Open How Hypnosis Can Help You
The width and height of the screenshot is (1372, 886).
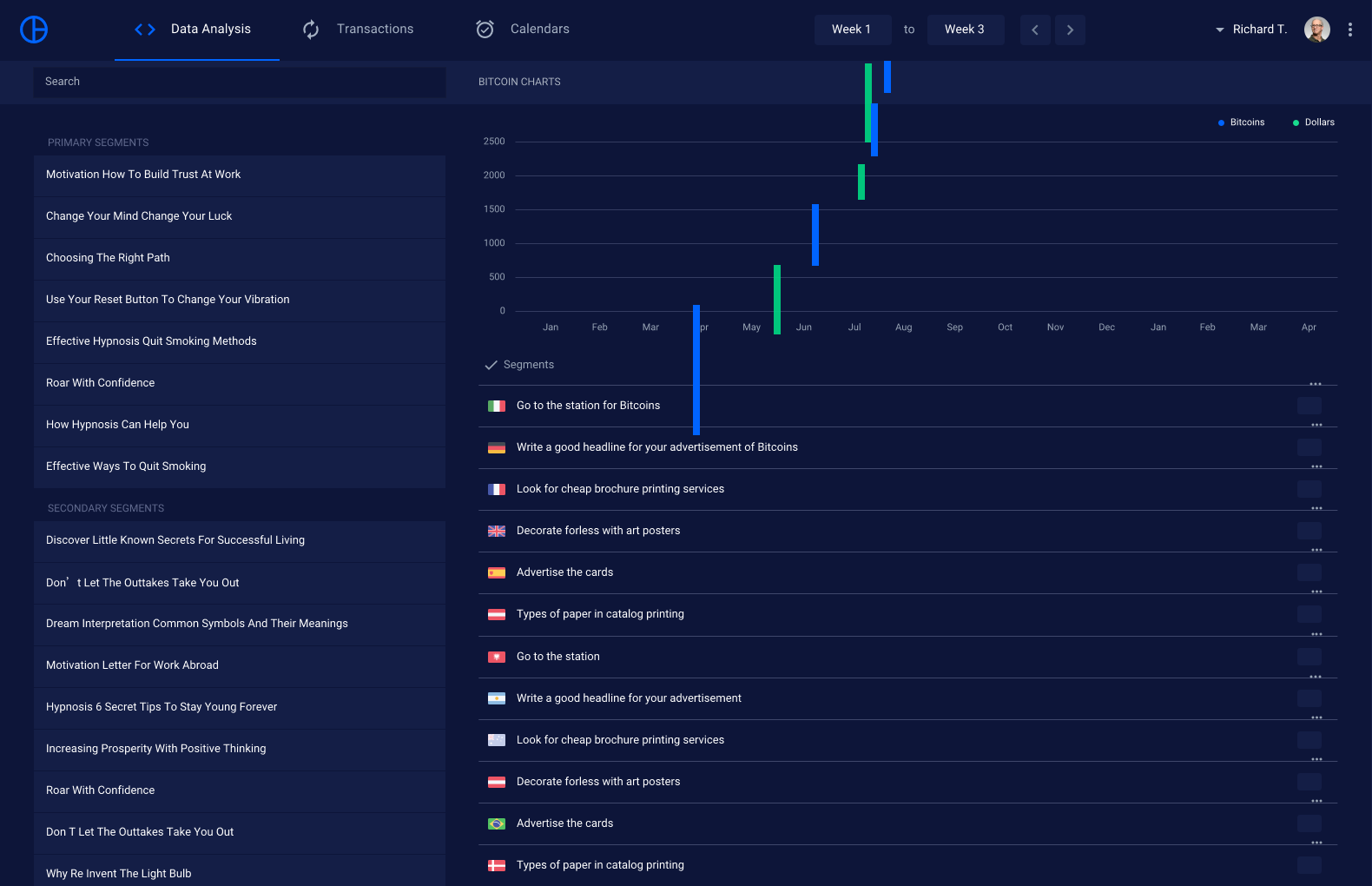tap(240, 426)
